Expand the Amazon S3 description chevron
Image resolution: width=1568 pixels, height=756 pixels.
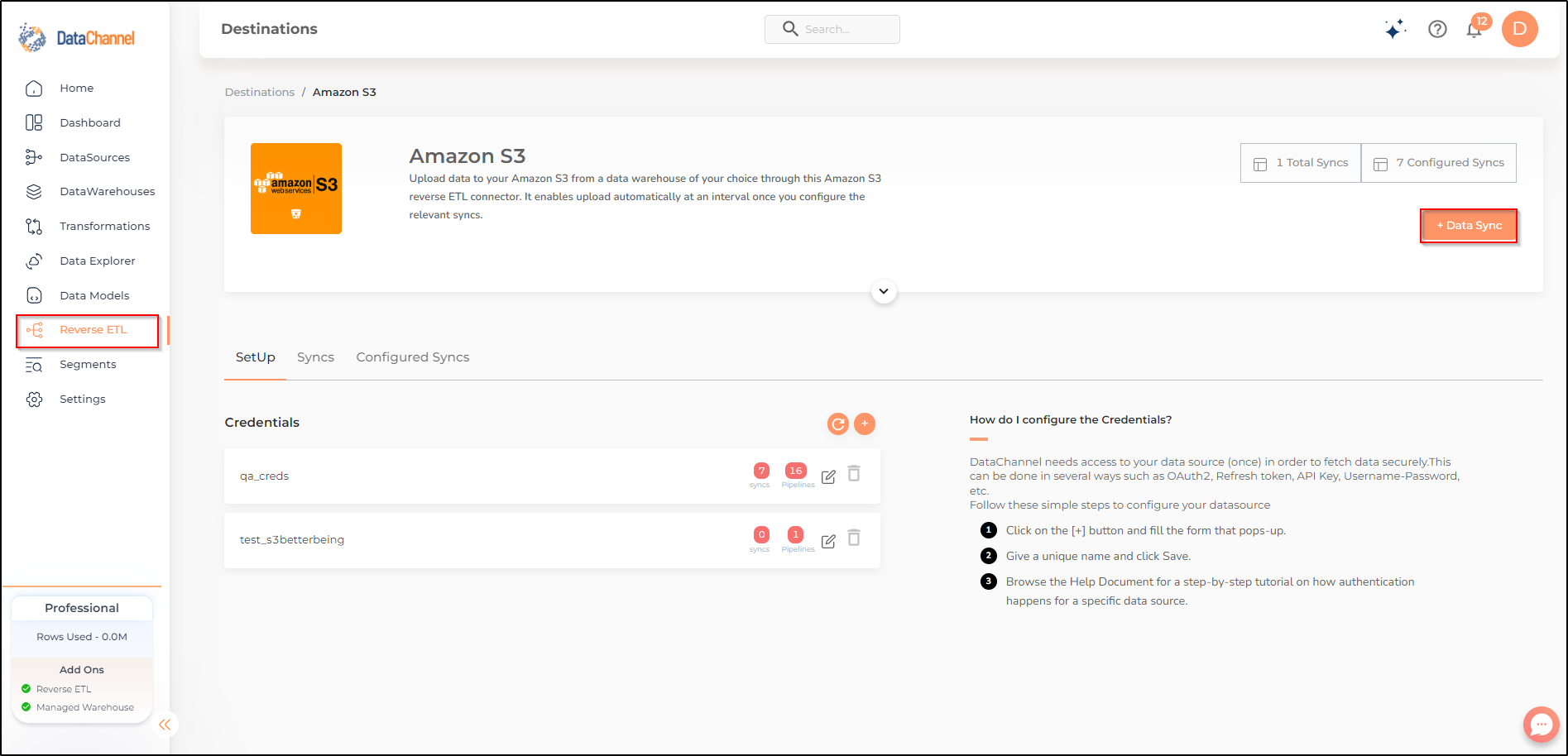pos(884,291)
